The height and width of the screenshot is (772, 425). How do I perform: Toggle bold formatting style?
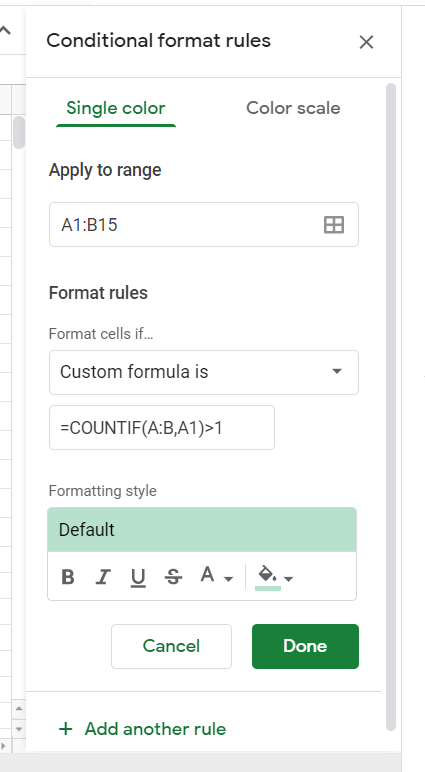(68, 577)
